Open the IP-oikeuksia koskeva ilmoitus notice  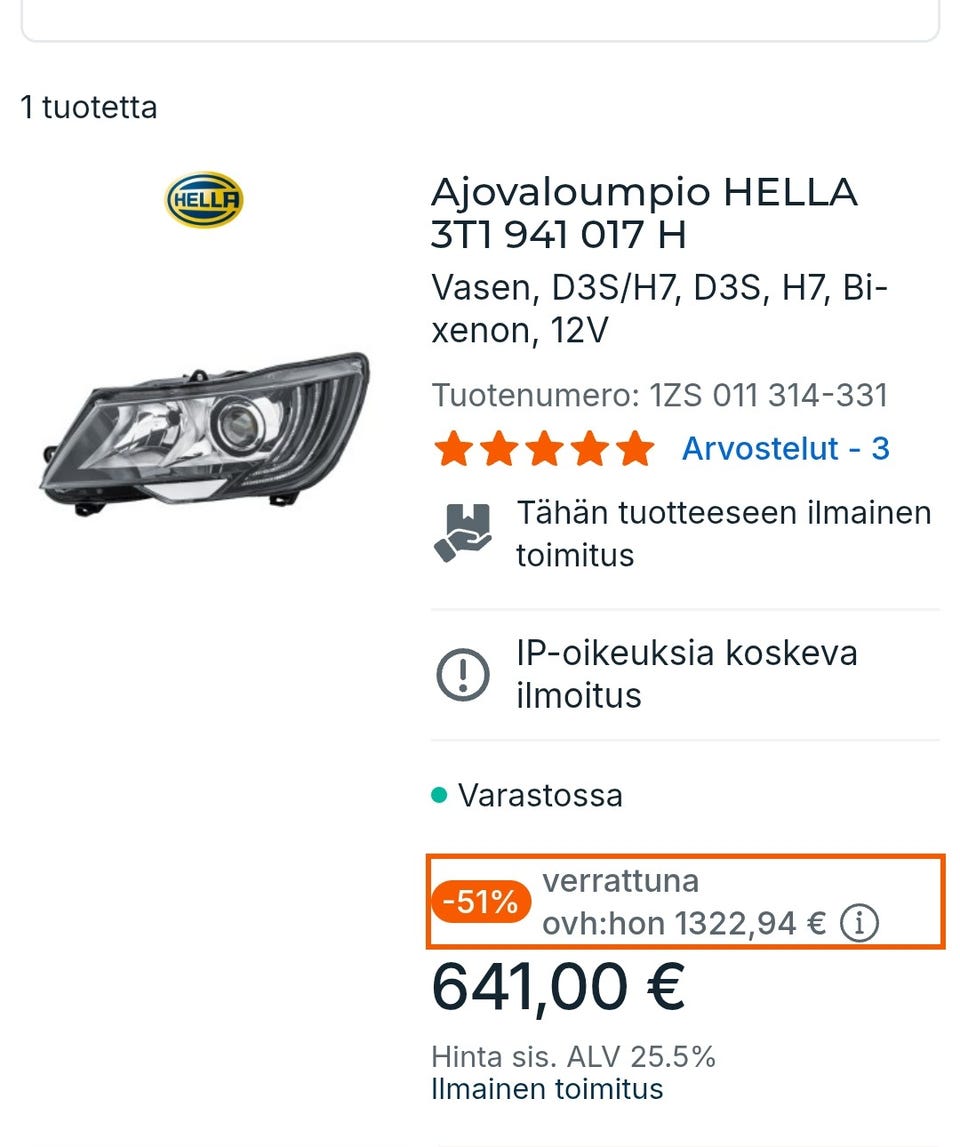click(687, 673)
